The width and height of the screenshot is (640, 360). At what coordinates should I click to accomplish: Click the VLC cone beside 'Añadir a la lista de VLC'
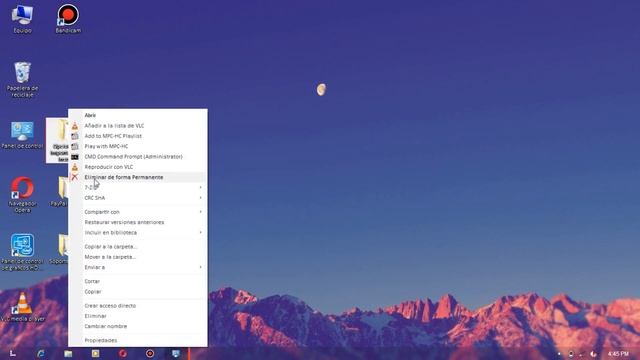(75, 126)
